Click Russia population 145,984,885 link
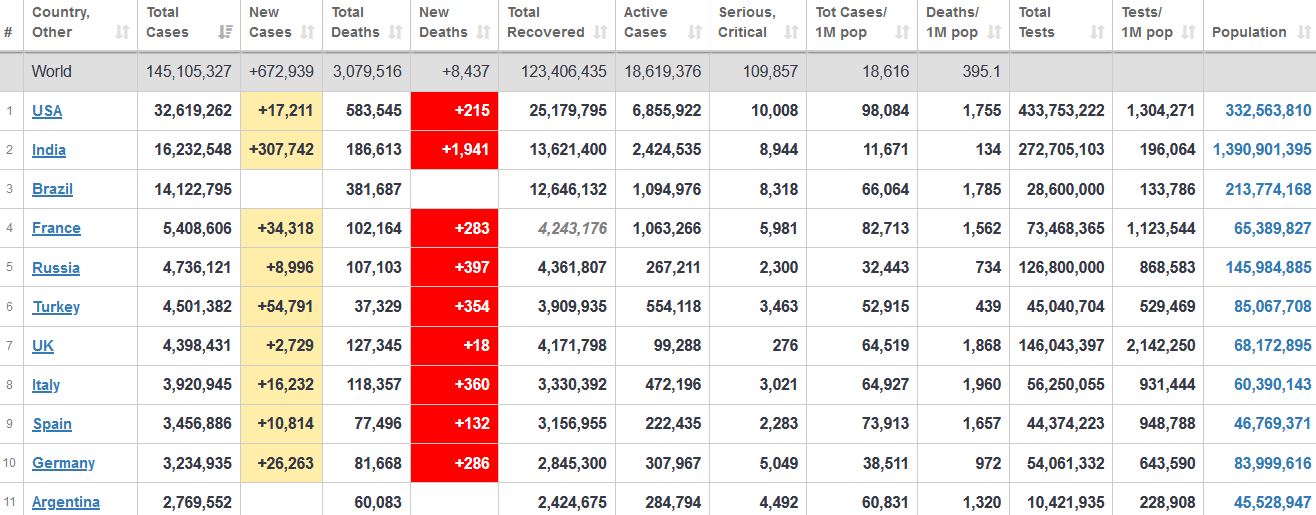1316x515 pixels. [1266, 268]
